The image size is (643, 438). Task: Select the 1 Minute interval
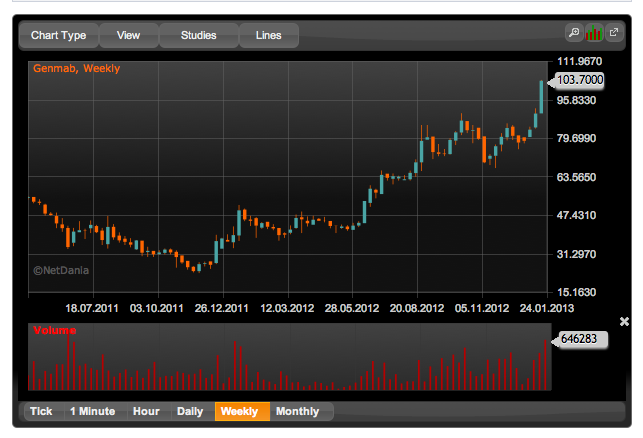click(x=93, y=411)
